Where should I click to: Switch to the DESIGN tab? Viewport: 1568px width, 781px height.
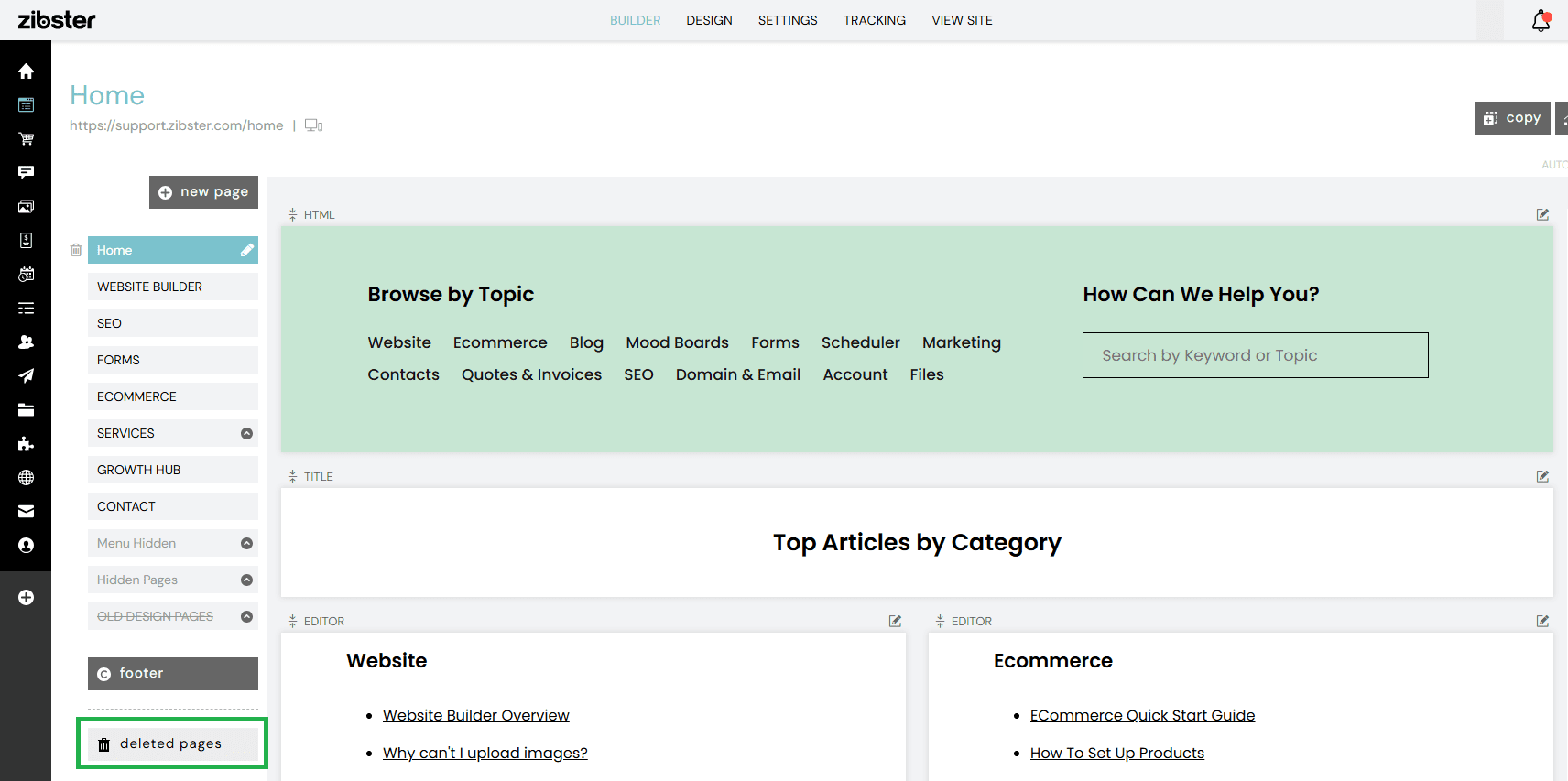709,20
